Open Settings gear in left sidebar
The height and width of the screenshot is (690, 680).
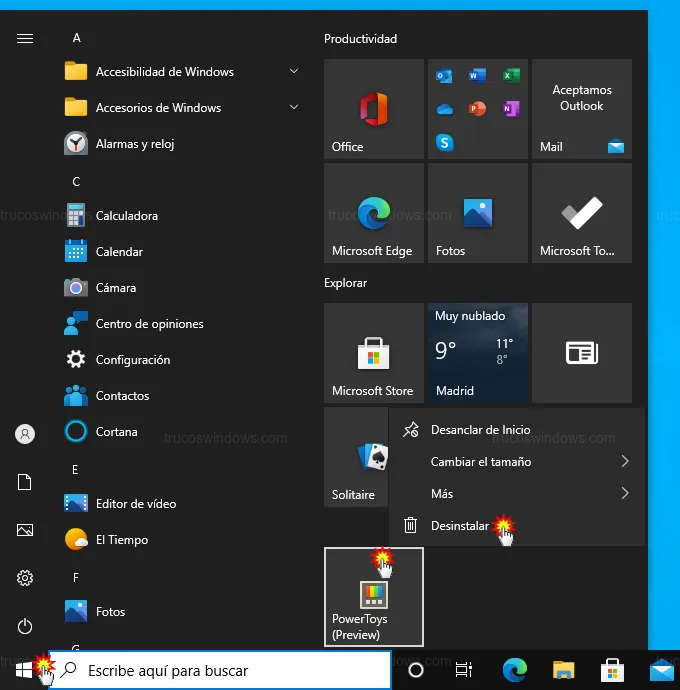click(25, 578)
